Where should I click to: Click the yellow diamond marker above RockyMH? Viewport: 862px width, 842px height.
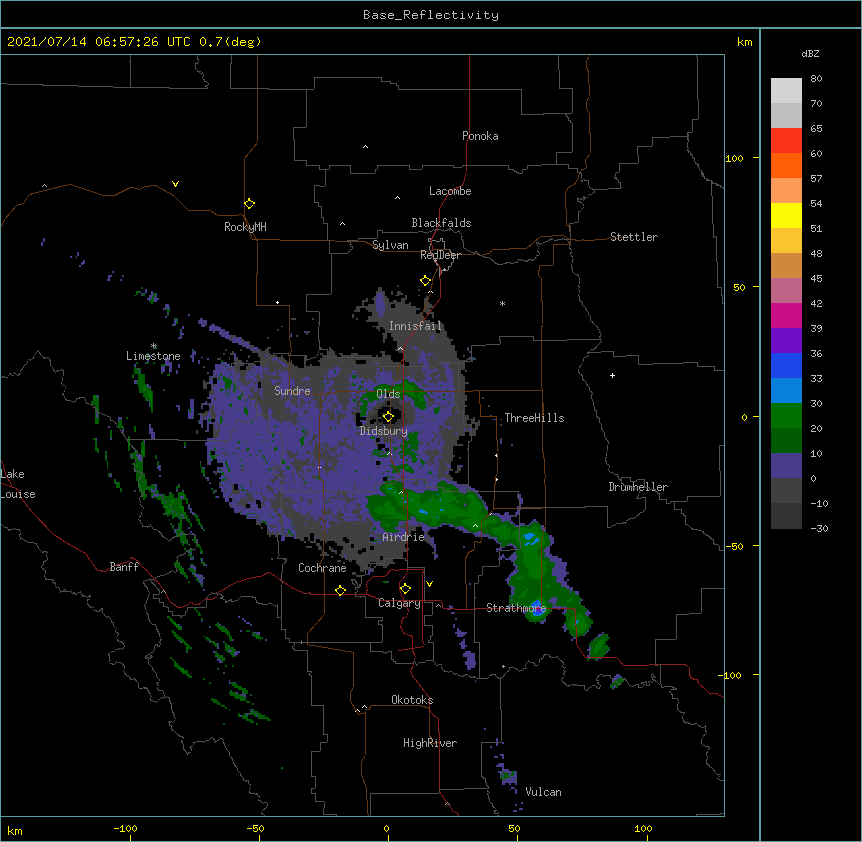[x=250, y=204]
